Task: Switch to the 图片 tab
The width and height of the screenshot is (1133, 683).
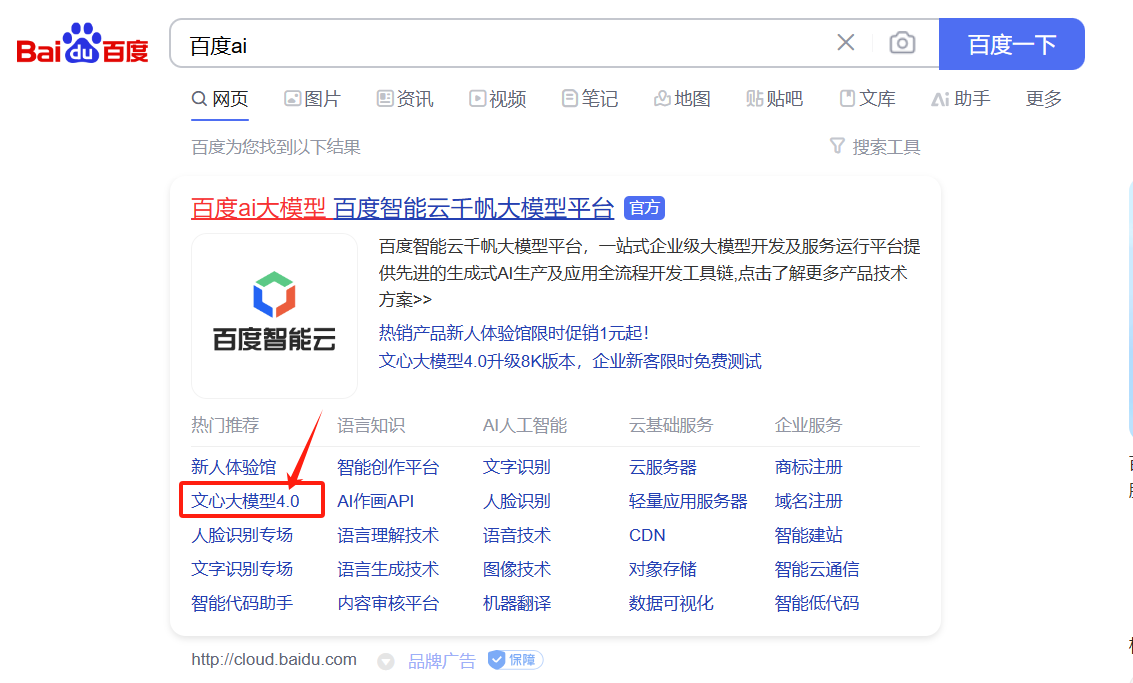Action: click(312, 99)
